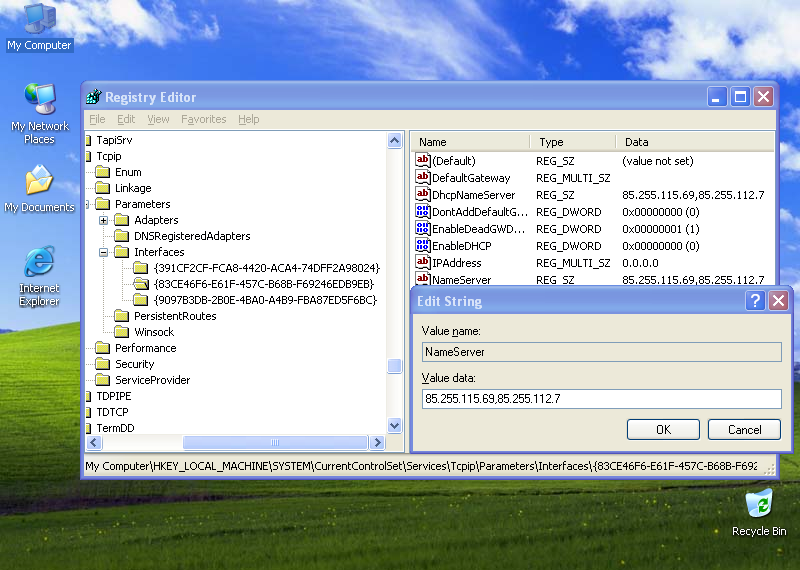Image resolution: width=800 pixels, height=570 pixels.
Task: Select the TDPIPE key
Action: 114,396
